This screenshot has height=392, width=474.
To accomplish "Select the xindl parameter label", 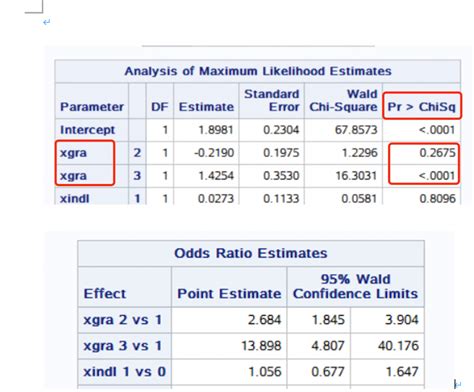I will point(75,199).
